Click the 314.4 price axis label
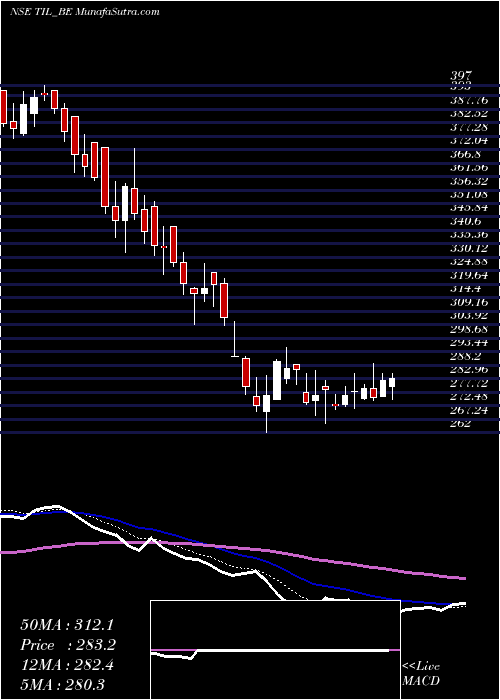 [465, 289]
